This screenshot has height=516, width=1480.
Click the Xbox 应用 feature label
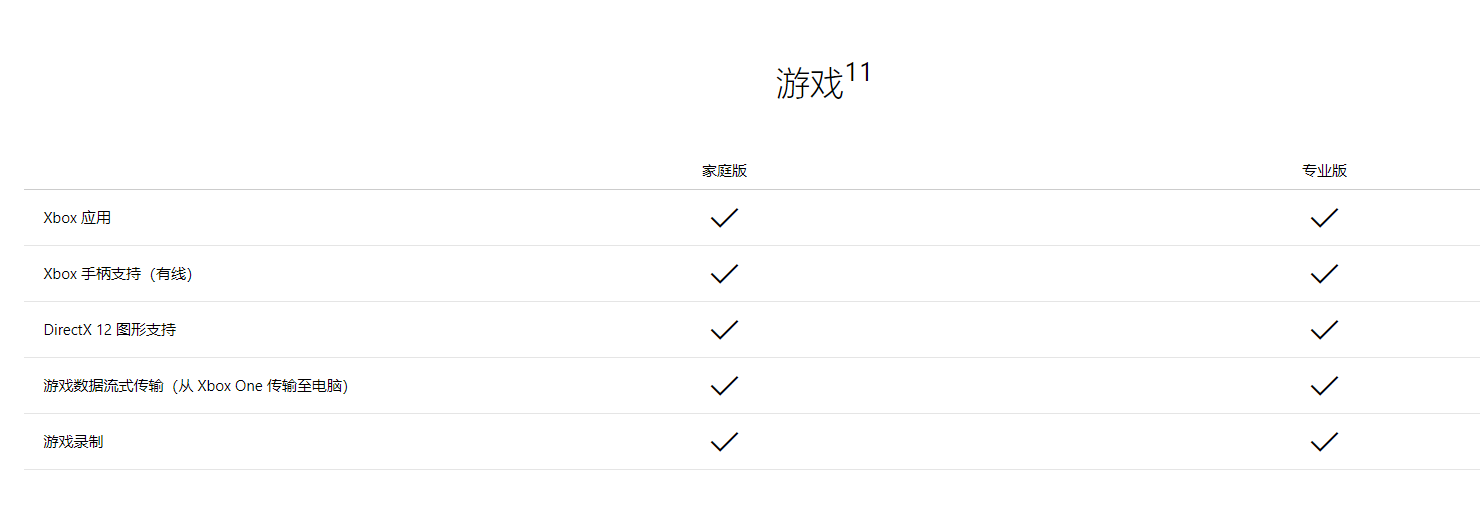77,218
